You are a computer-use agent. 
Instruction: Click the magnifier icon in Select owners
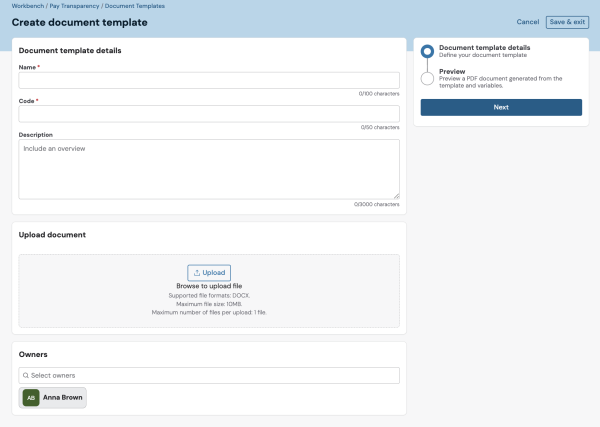coord(26,375)
